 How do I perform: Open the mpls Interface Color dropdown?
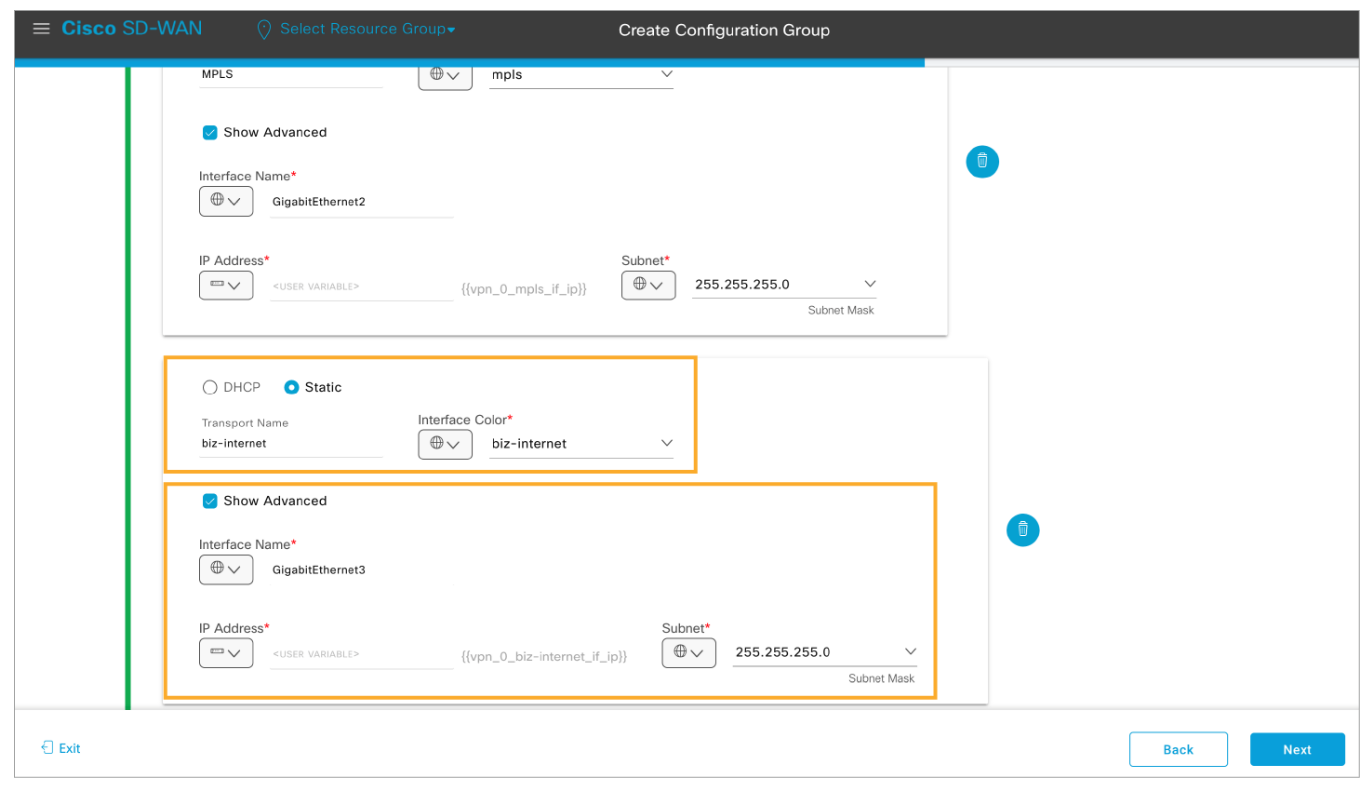(x=666, y=75)
